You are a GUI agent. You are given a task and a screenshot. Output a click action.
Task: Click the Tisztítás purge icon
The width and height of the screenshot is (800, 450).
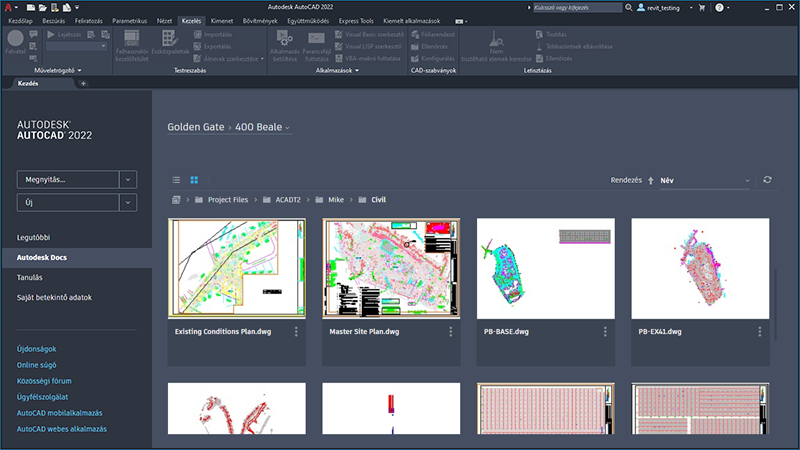click(x=539, y=35)
